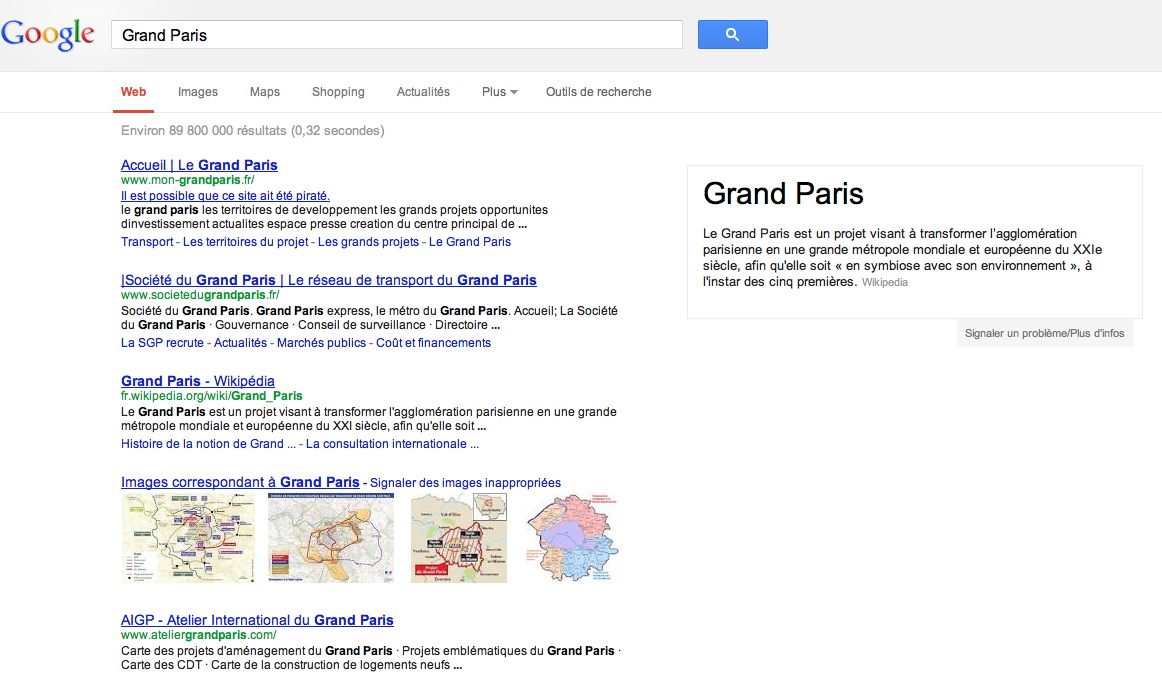This screenshot has height=684, width=1162.
Task: Open Grand Paris - Wikipédia result
Action: tap(198, 381)
